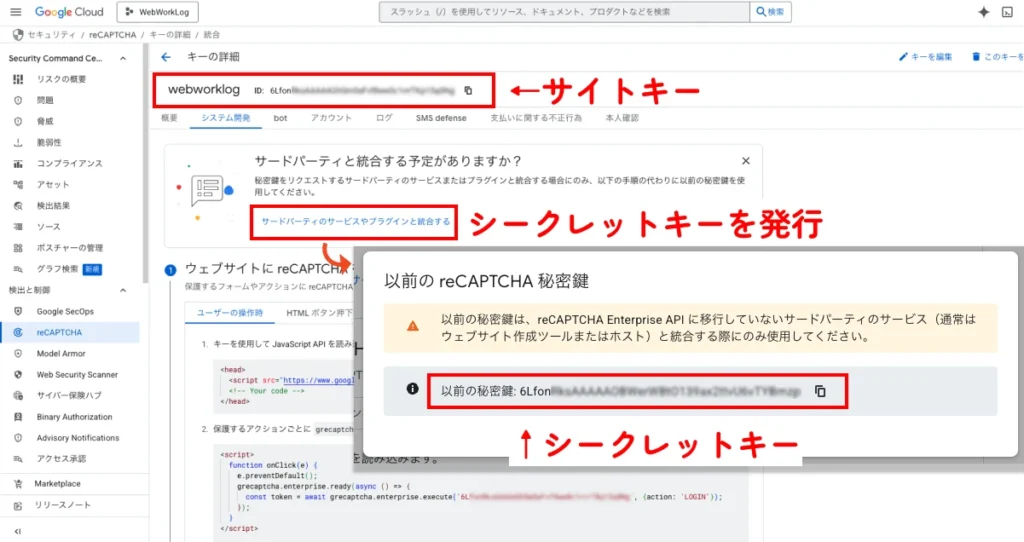Screen dimensions: 1024x542
Task: Close the third-party integration banner
Action: tap(745, 160)
